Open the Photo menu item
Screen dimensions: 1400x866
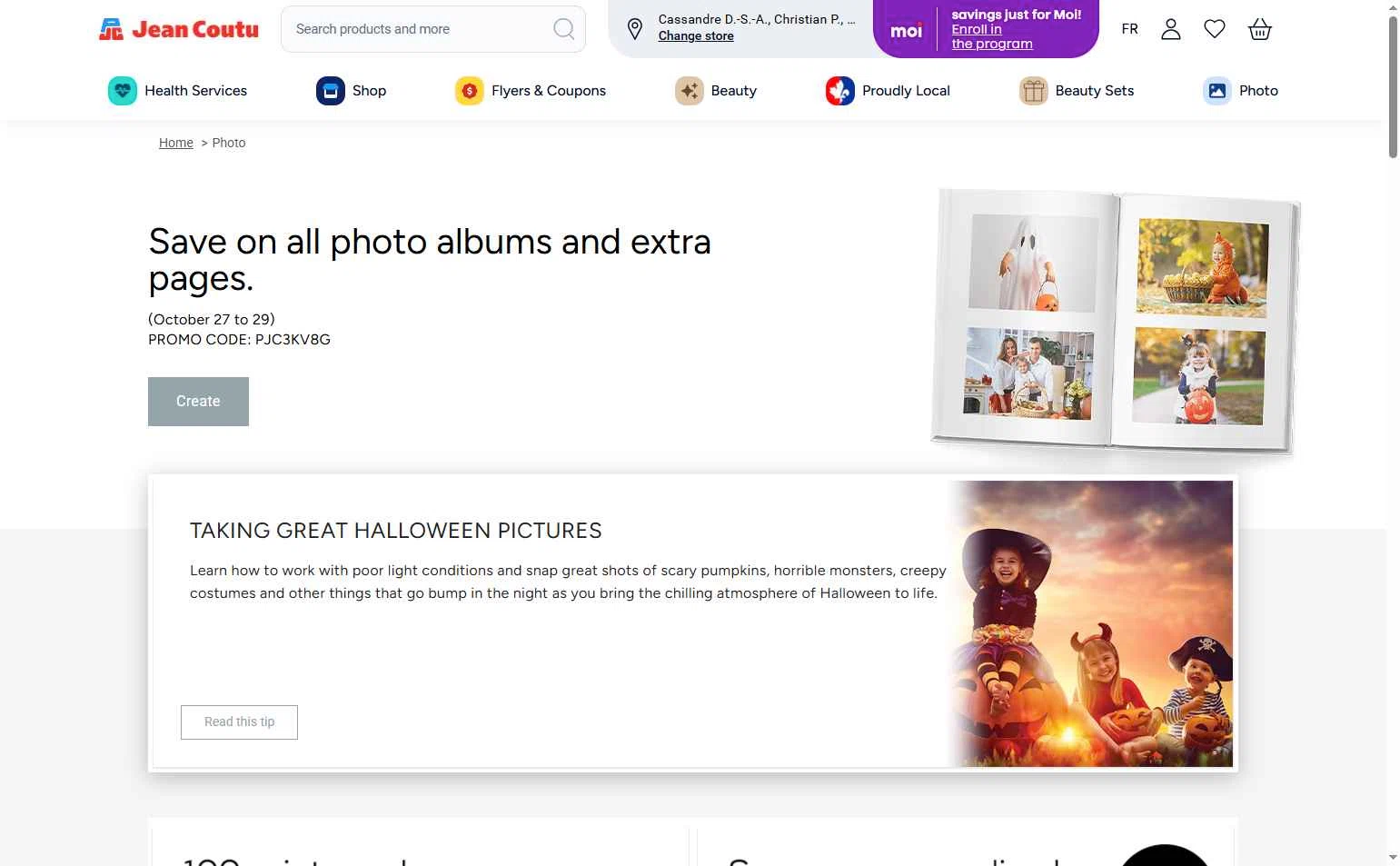pyautogui.click(x=1241, y=91)
